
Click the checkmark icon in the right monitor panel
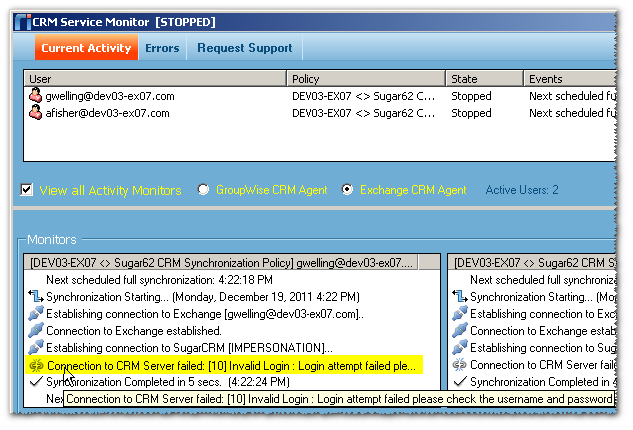pos(460,381)
